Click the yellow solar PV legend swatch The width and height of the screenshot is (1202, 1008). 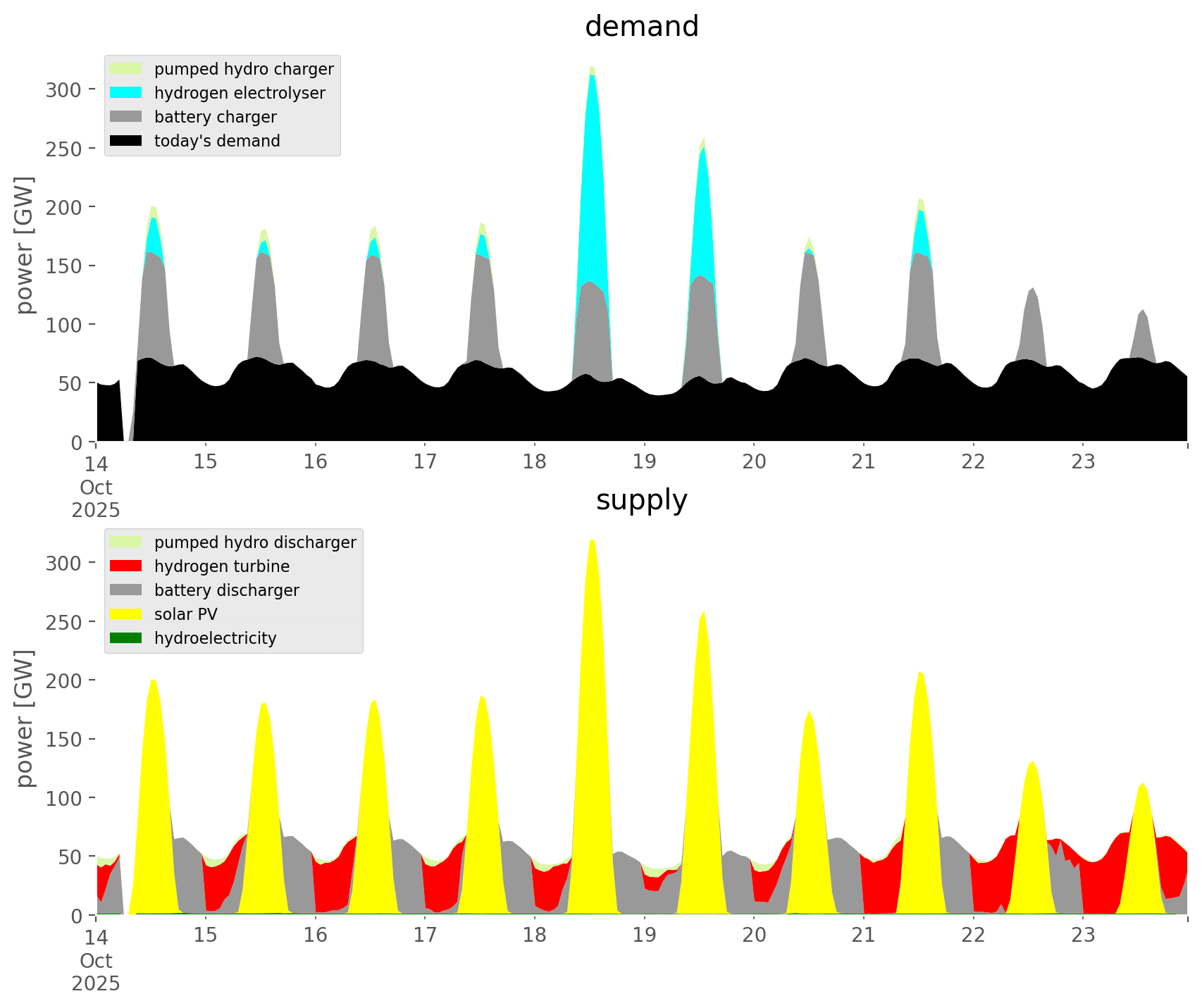pyautogui.click(x=126, y=614)
